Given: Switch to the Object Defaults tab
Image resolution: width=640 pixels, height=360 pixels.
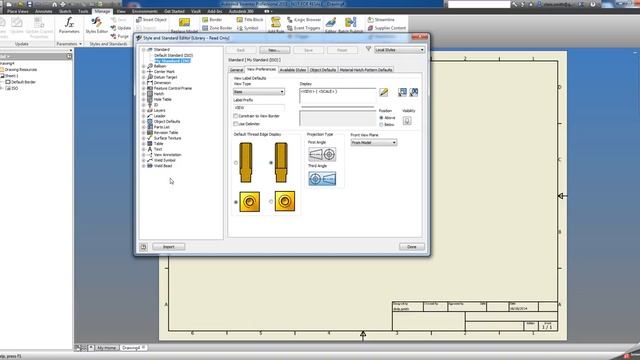Looking at the screenshot, I should tap(322, 70).
